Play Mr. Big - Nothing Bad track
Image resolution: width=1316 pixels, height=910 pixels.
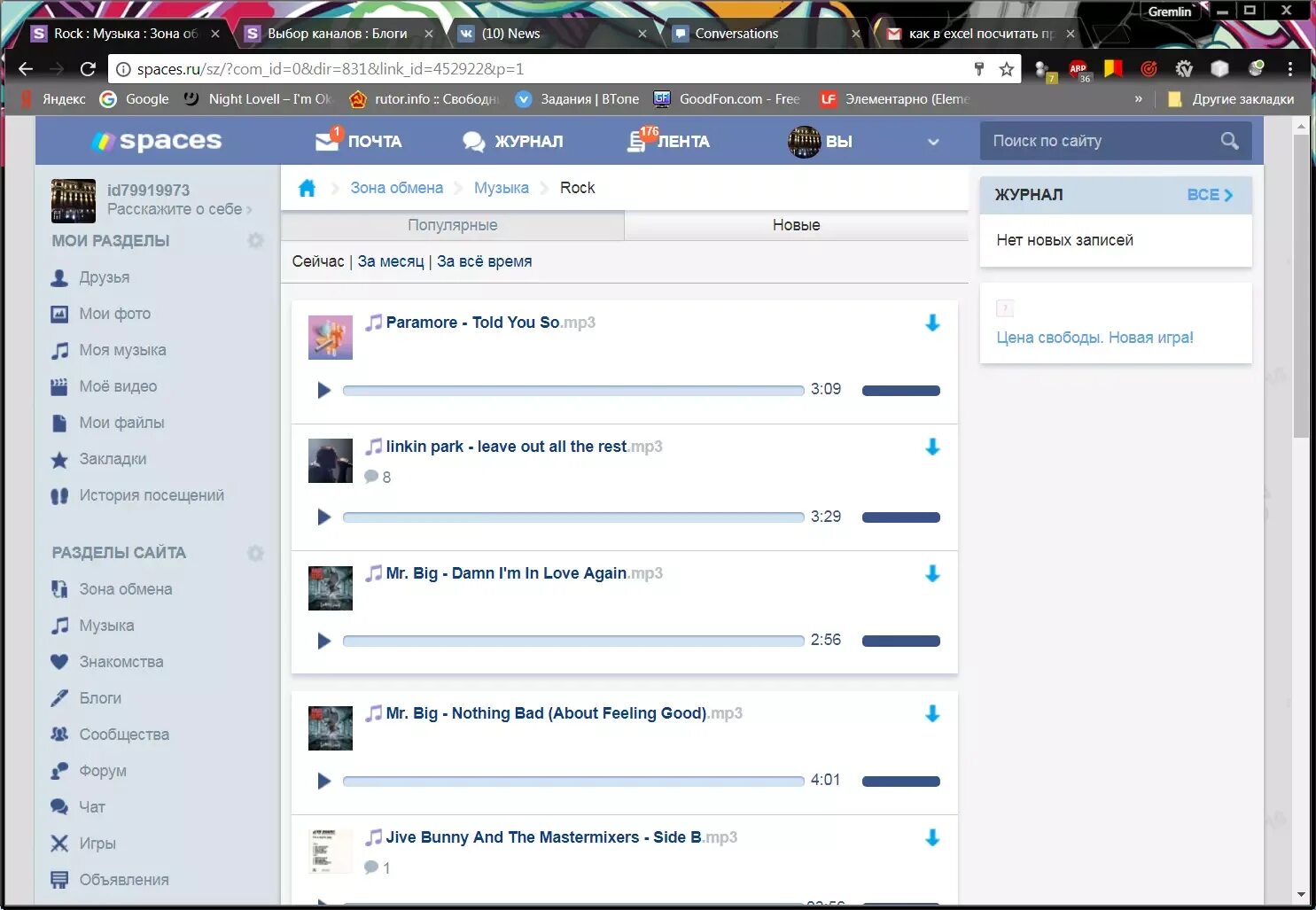pos(323,781)
